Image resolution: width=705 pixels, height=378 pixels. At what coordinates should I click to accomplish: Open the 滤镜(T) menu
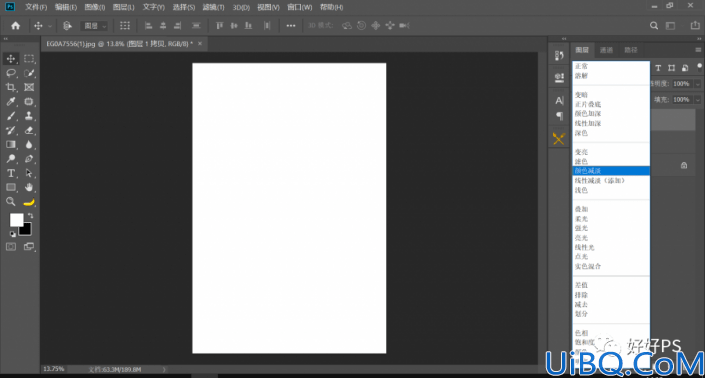click(214, 7)
